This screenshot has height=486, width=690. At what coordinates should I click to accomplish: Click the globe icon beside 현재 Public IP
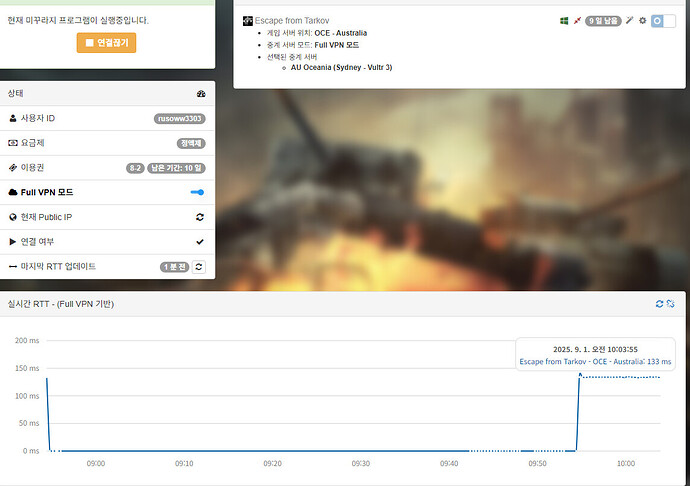(x=13, y=217)
